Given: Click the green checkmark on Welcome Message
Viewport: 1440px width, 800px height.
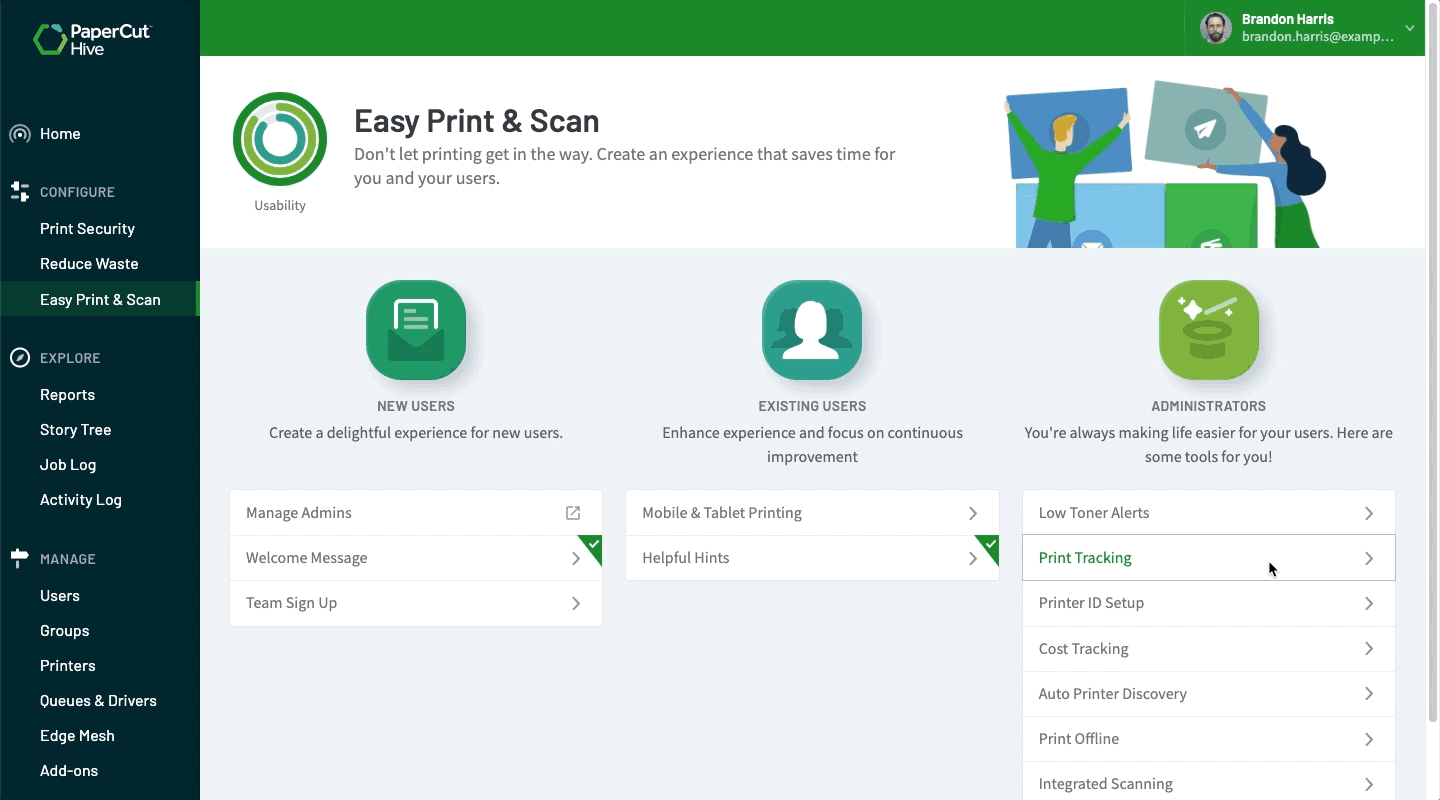Looking at the screenshot, I should (593, 546).
